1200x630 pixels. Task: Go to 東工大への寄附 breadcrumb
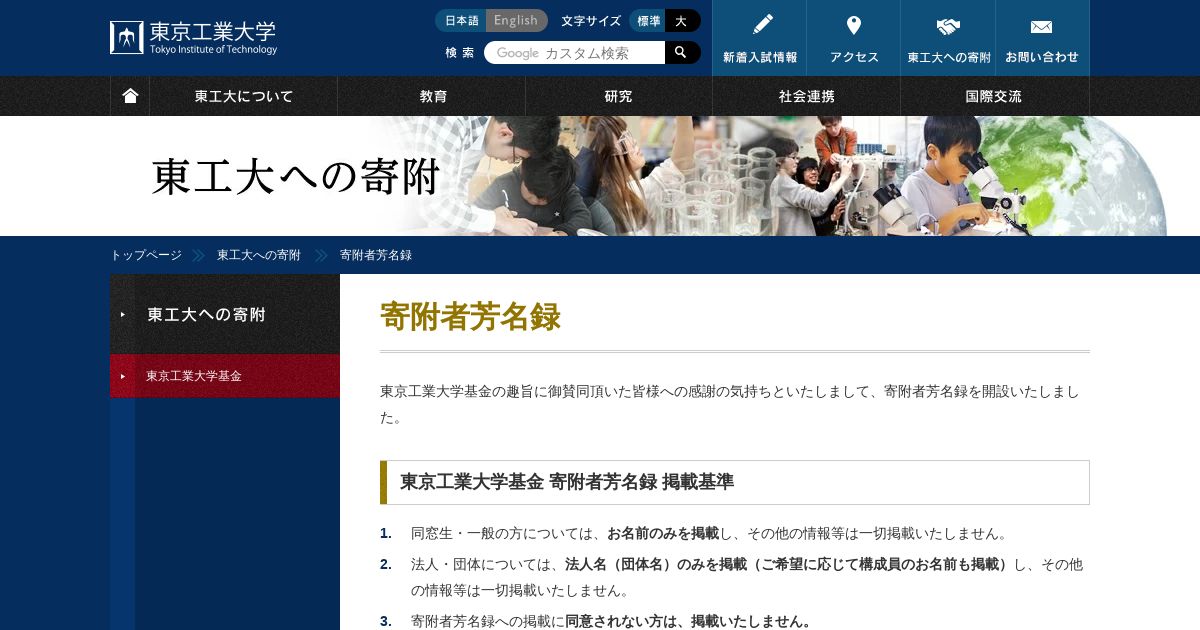point(259,255)
